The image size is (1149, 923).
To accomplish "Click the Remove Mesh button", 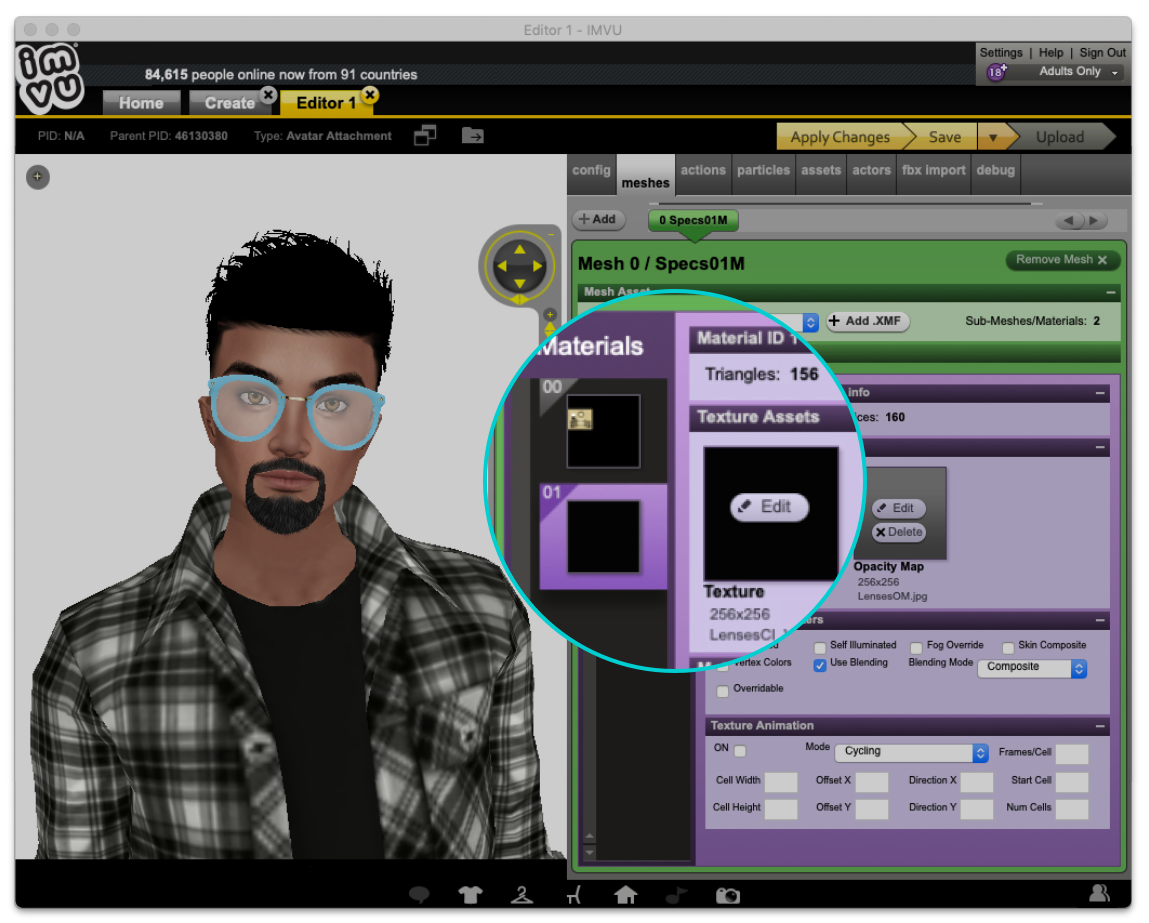I will (1062, 260).
